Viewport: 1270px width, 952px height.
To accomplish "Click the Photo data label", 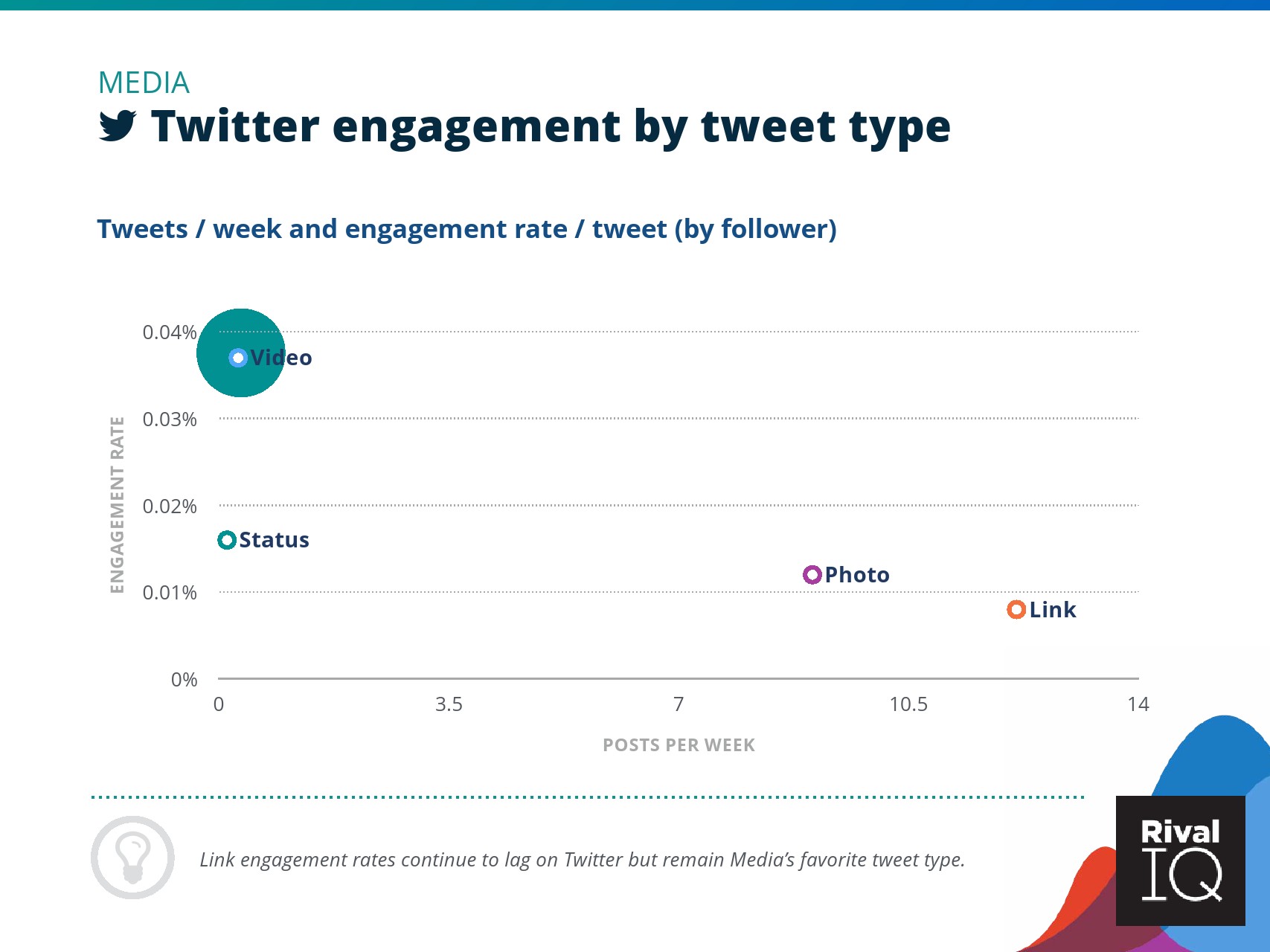I will coord(857,575).
